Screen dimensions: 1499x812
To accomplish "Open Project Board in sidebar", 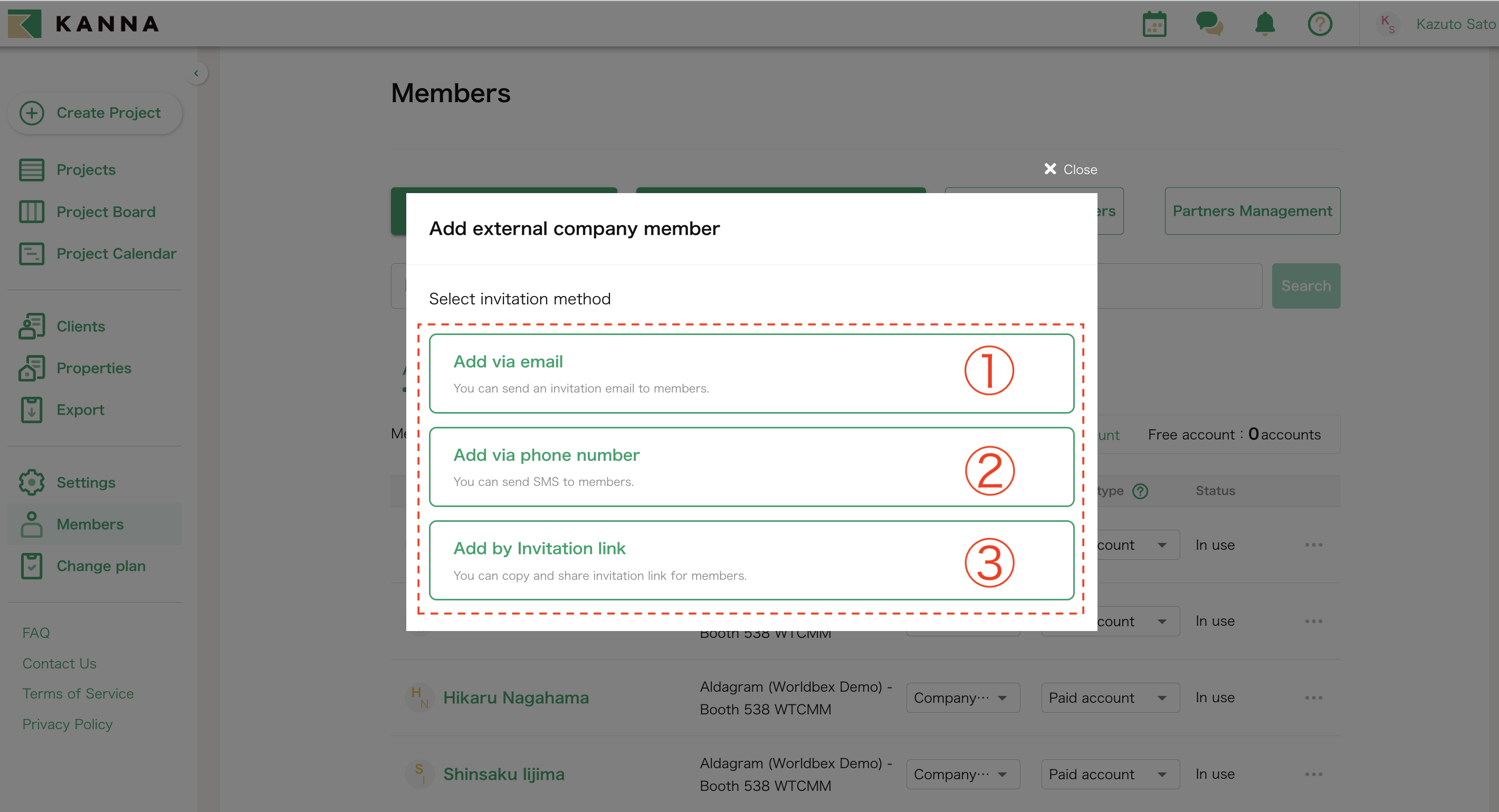I will (x=106, y=212).
